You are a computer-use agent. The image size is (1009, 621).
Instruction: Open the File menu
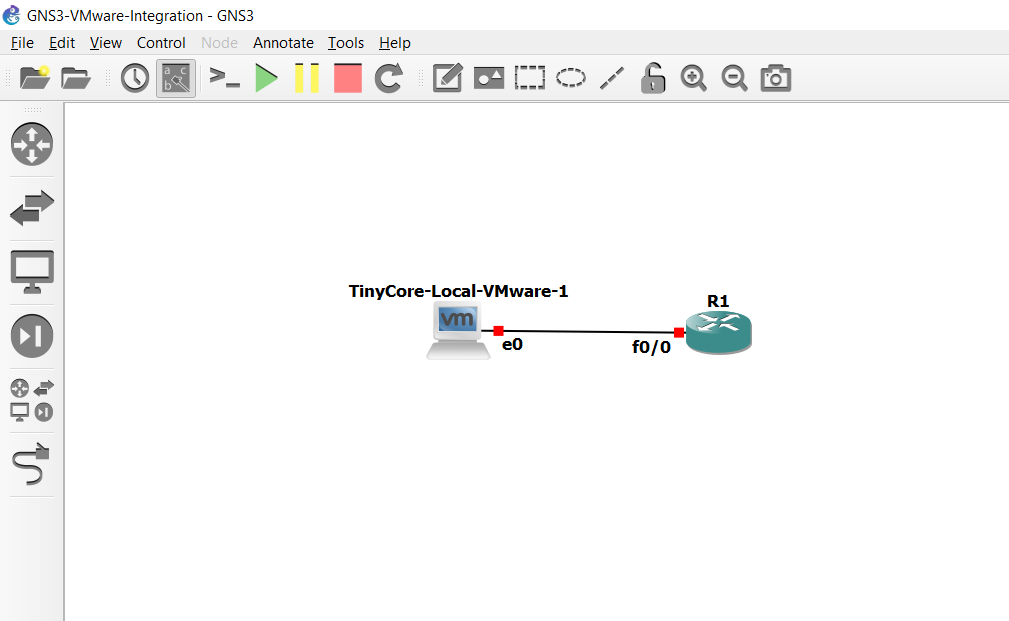point(22,43)
